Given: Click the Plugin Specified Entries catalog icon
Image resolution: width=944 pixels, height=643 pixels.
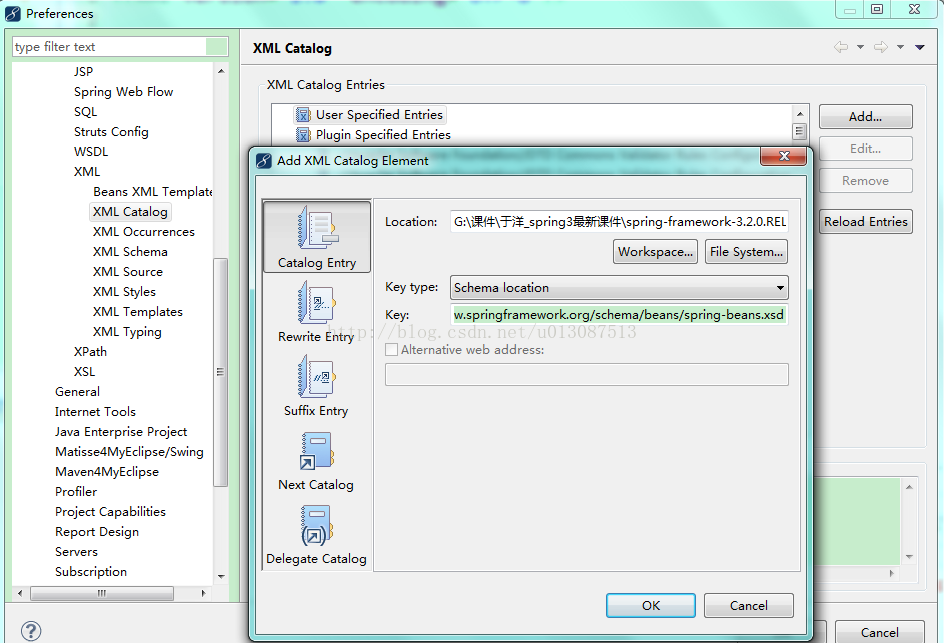Looking at the screenshot, I should (x=303, y=134).
